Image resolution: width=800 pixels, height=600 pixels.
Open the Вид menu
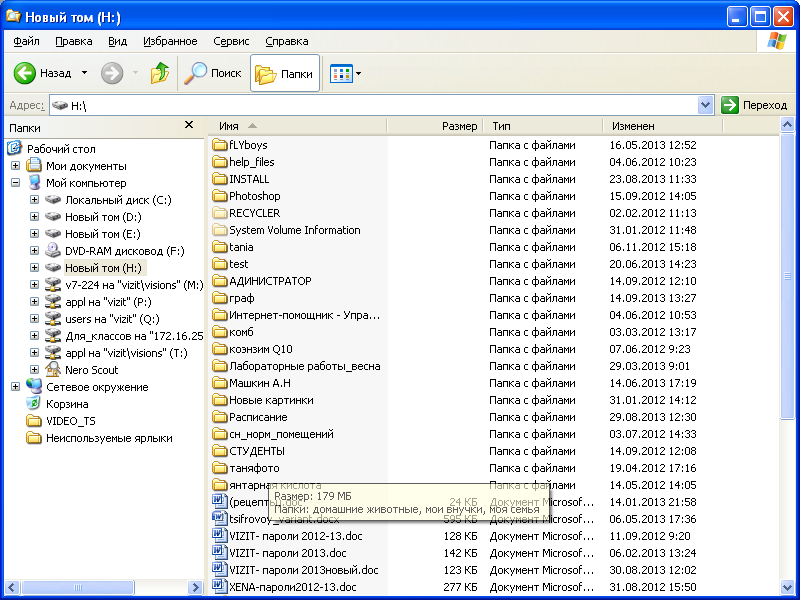tap(117, 41)
